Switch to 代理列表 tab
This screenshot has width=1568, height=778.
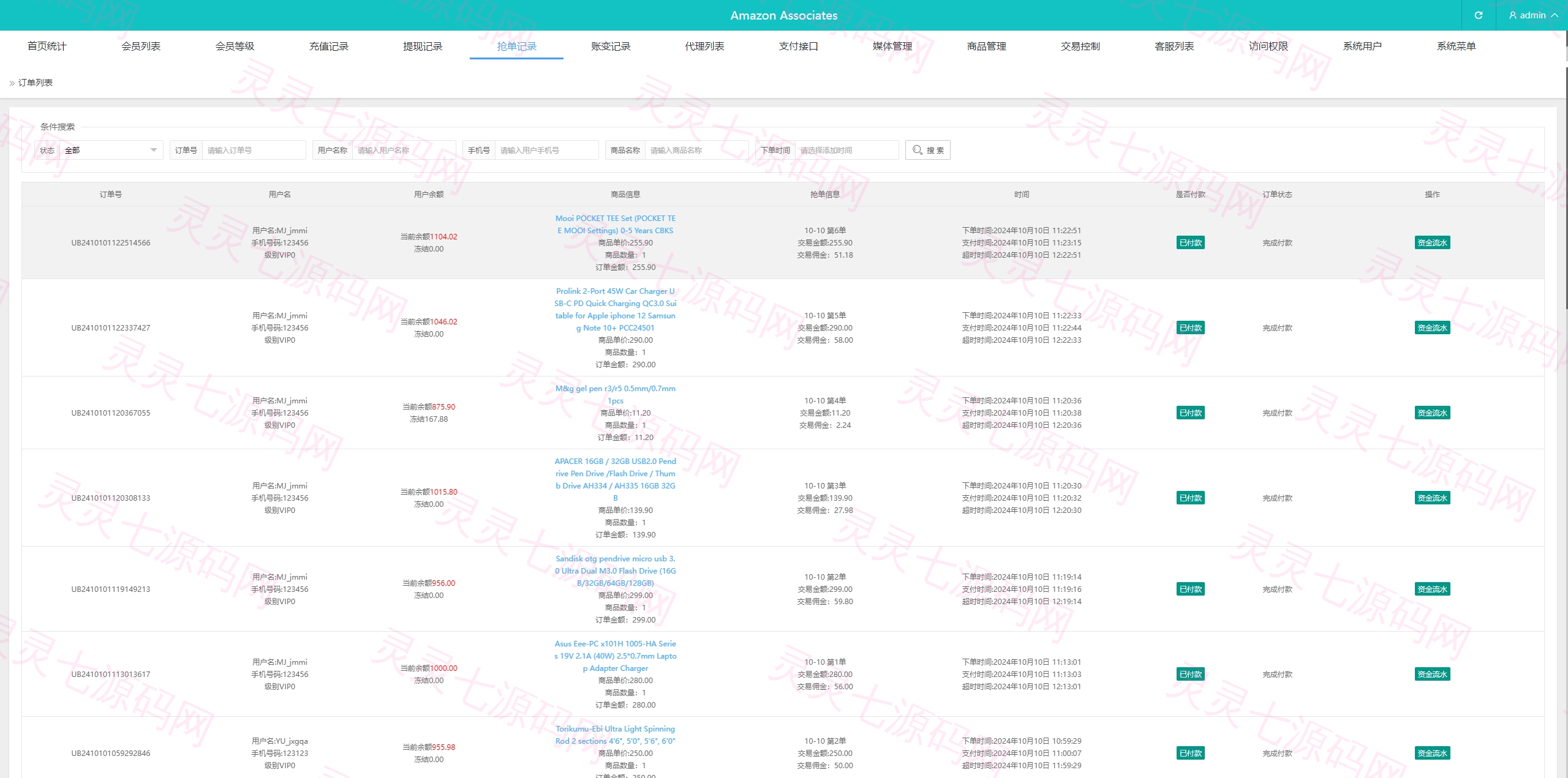(x=704, y=47)
